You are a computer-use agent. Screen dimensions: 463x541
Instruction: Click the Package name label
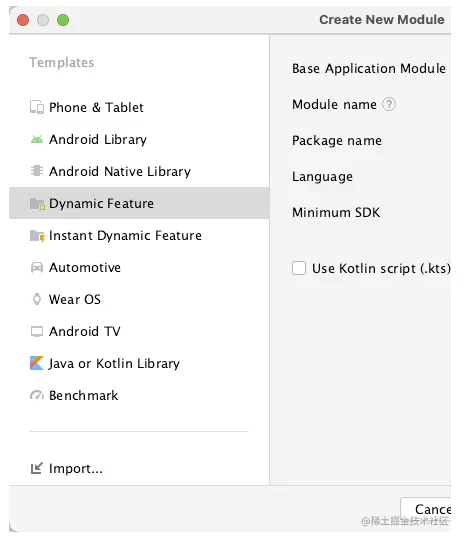click(337, 140)
